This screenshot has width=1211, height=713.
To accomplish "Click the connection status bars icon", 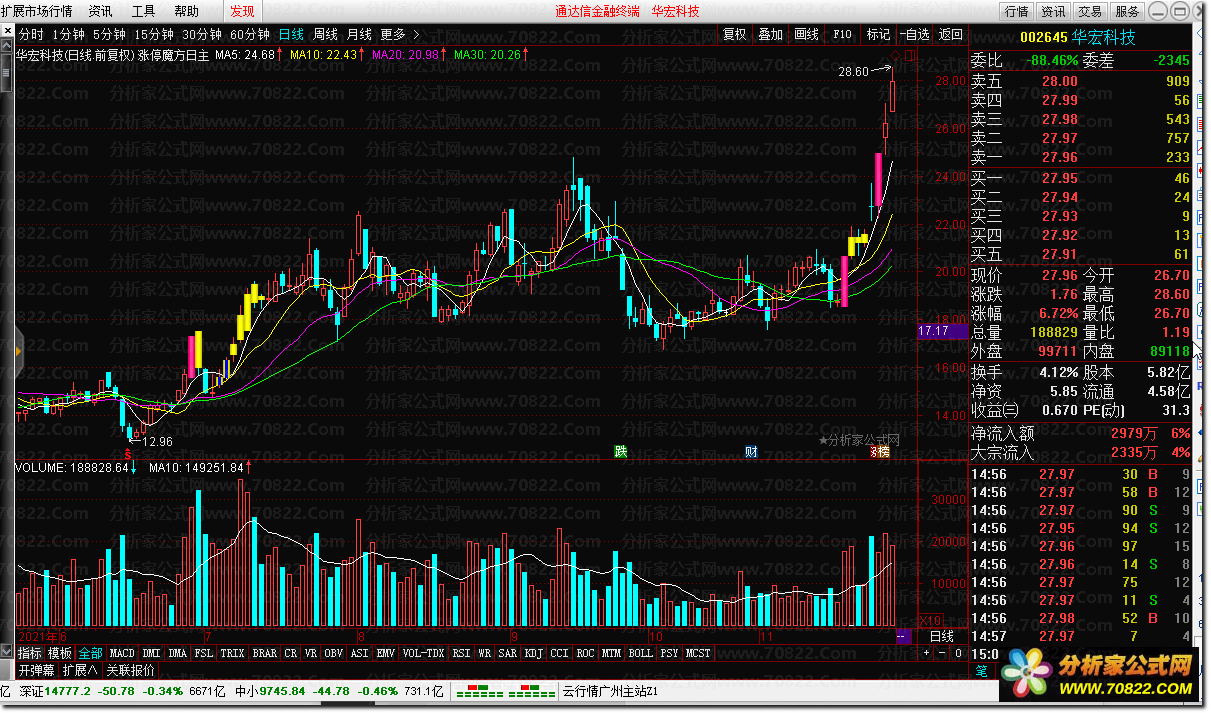I will point(505,691).
